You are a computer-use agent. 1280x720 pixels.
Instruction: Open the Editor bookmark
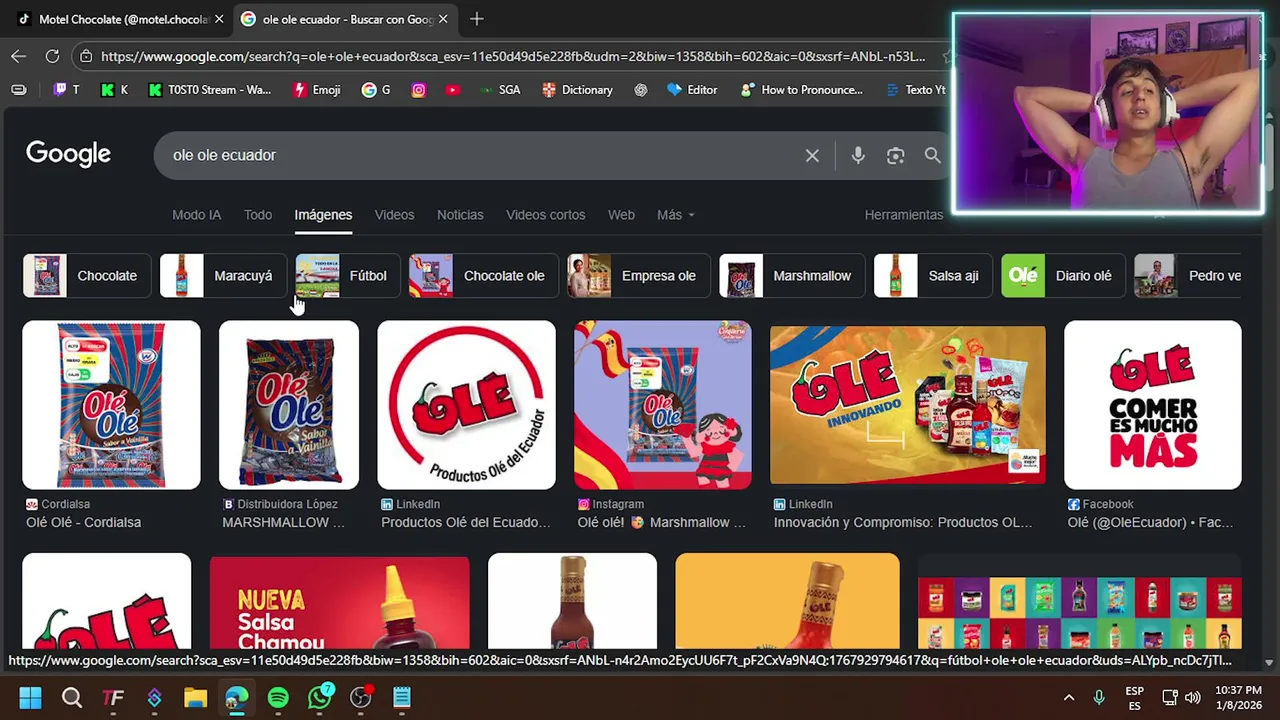click(692, 90)
